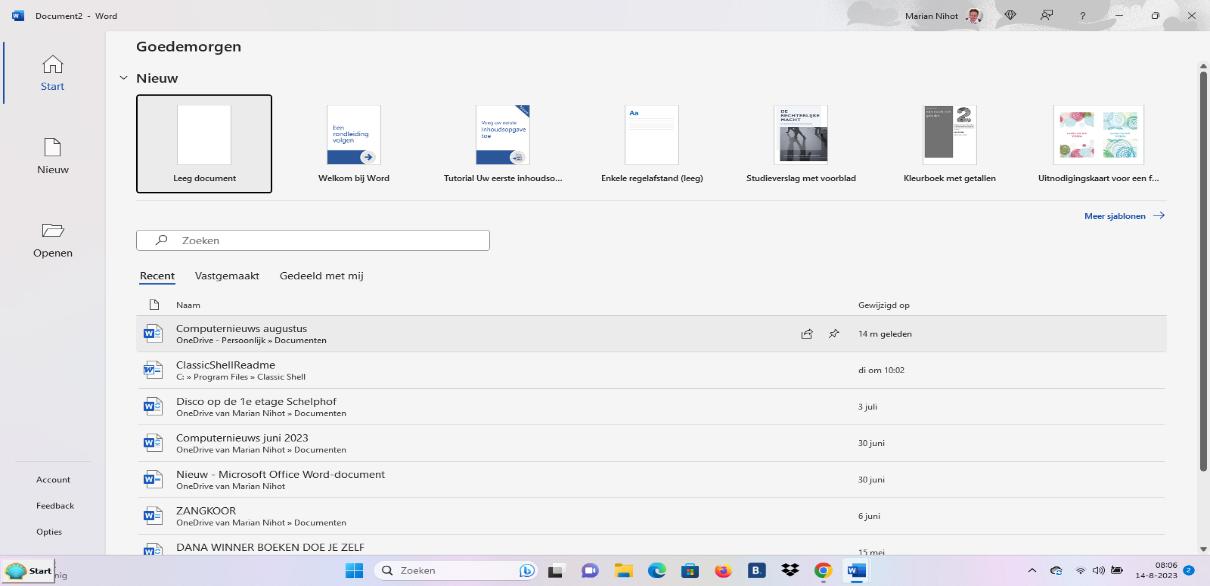Open the Windows Start logo on taskbar
The image size is (1210, 586).
354,571
